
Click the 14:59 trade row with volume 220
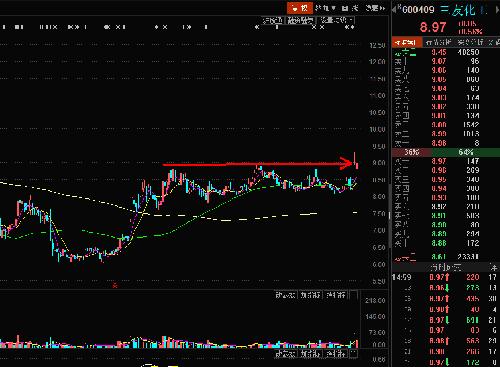coord(446,277)
